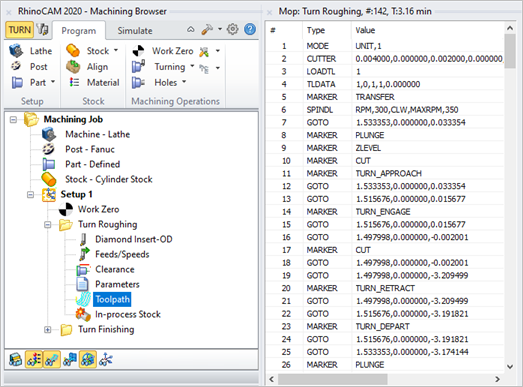Expand the Turn Finishing operation
This screenshot has height=387, width=523.
coord(48,330)
